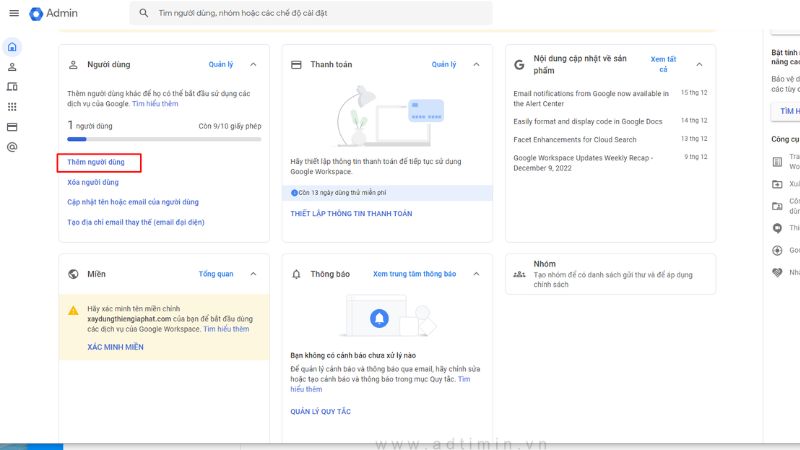
Task: Click Tìm hiểu thêm in Người dùng card
Action: [155, 104]
